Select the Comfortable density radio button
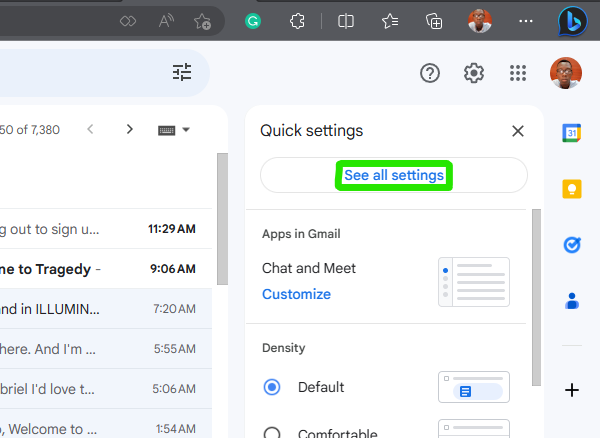Viewport: 600px width, 438px height. (x=272, y=433)
